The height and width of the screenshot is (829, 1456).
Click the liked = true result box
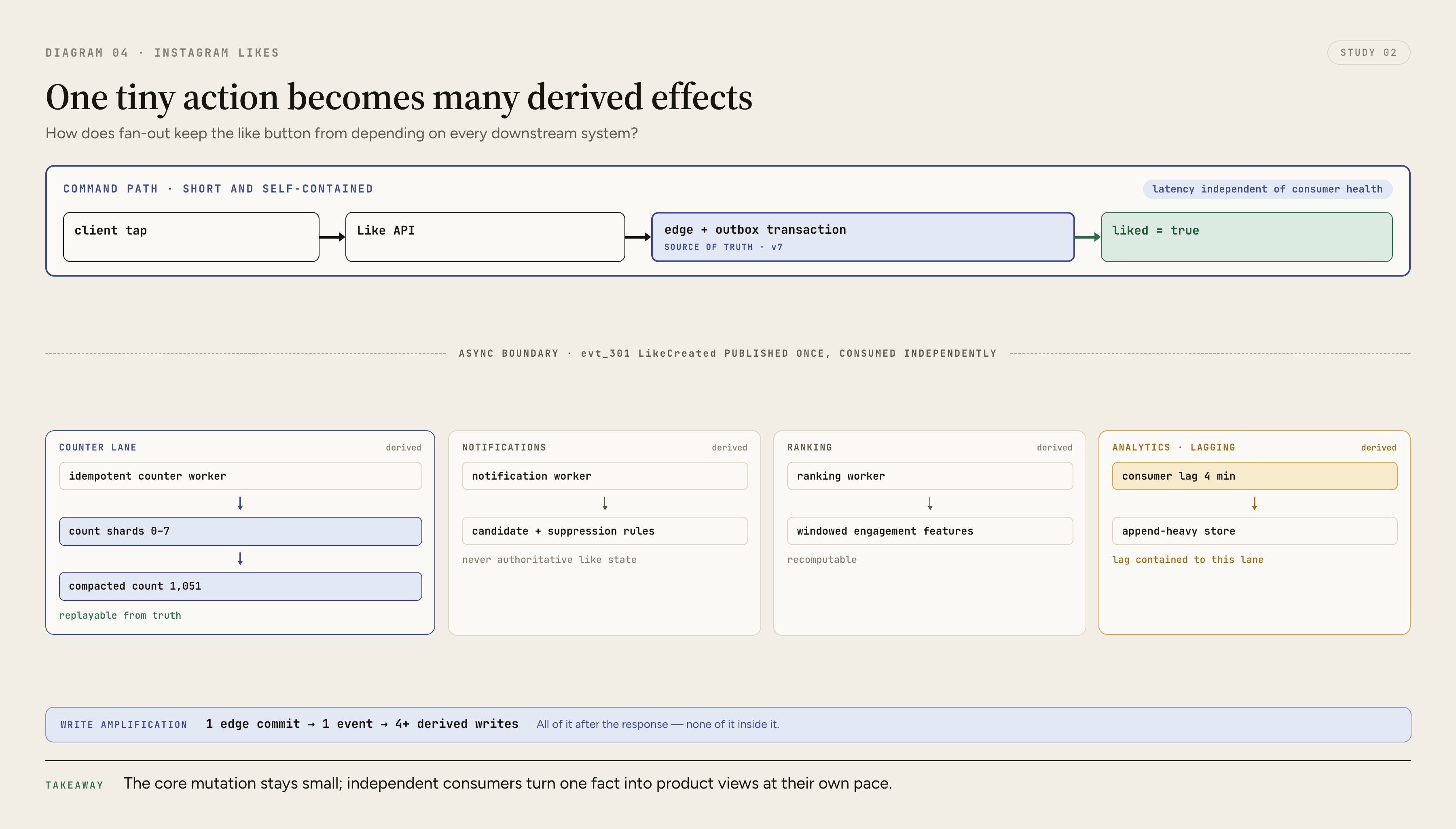point(1246,237)
